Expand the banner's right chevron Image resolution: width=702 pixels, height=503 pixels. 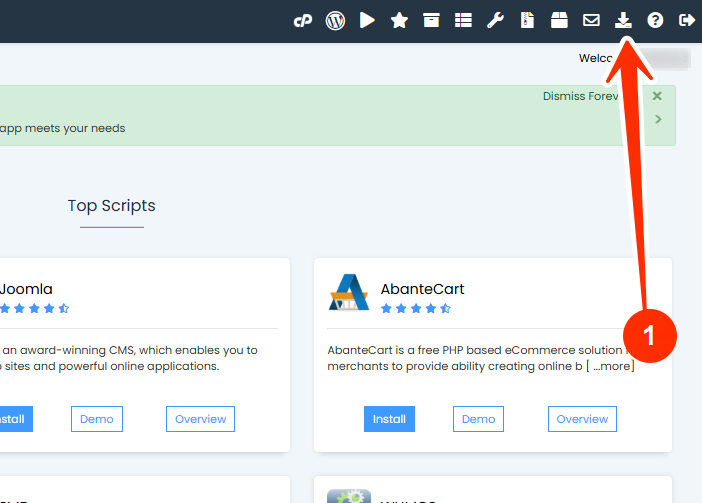click(658, 119)
